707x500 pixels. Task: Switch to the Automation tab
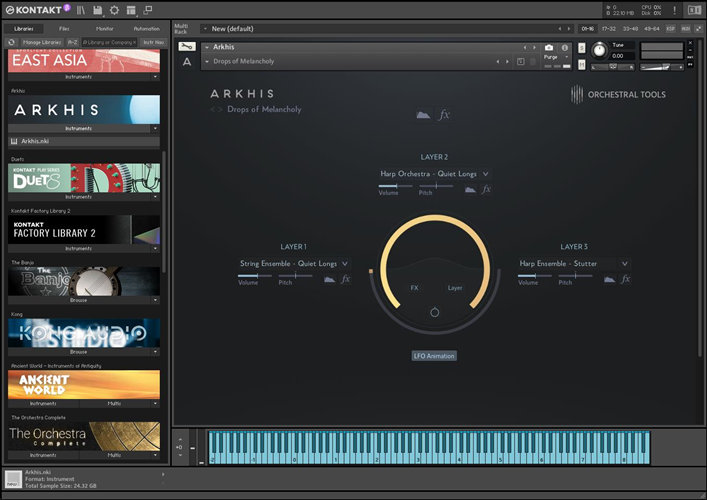pyautogui.click(x=146, y=29)
